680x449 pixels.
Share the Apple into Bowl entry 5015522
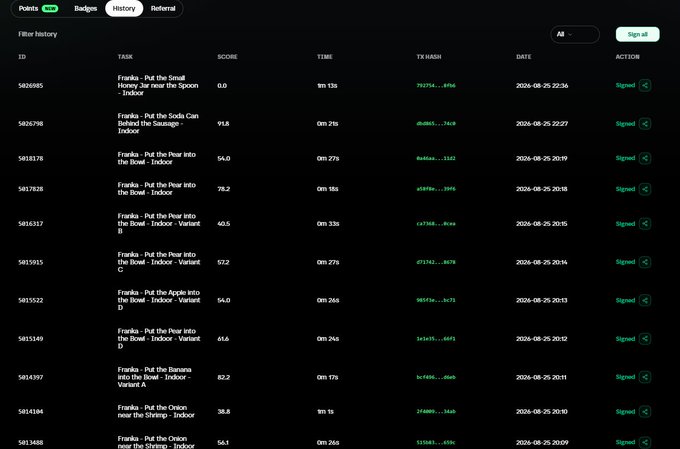click(x=644, y=300)
